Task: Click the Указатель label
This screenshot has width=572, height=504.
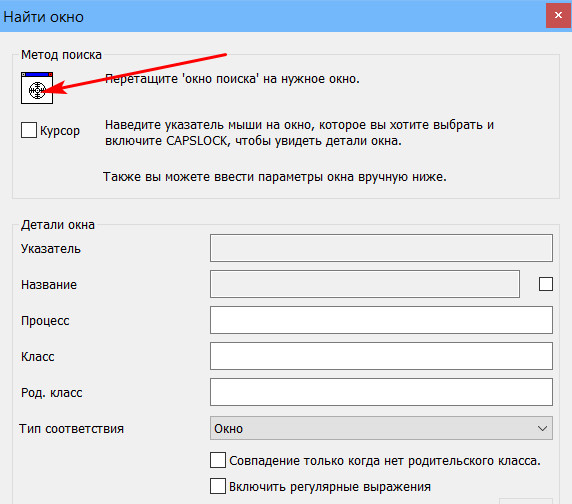Action: click(51, 249)
